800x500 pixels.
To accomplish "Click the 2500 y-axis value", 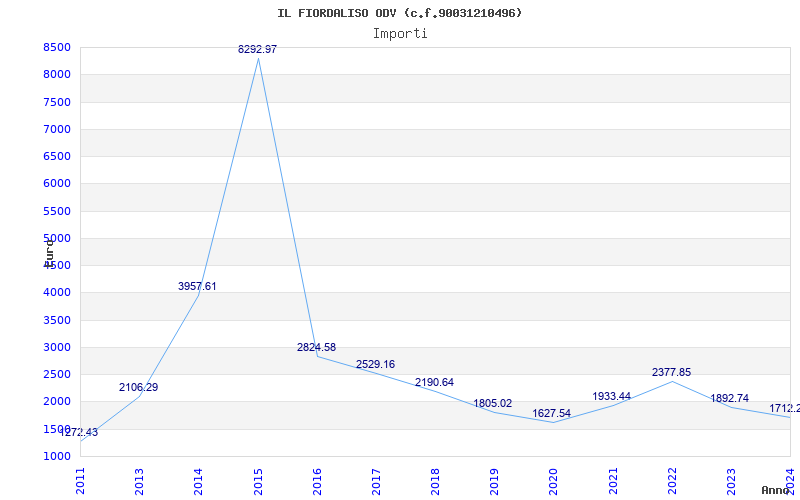I will (x=57, y=374).
